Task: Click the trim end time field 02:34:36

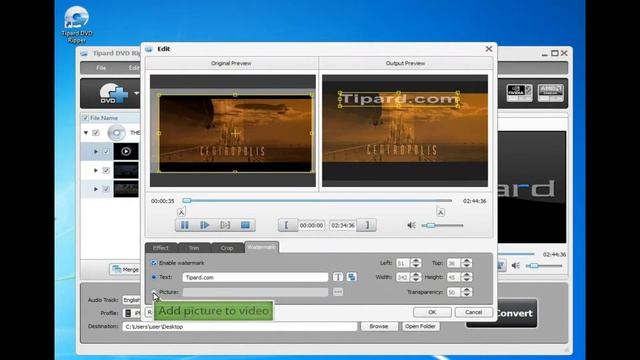Action: coord(343,225)
